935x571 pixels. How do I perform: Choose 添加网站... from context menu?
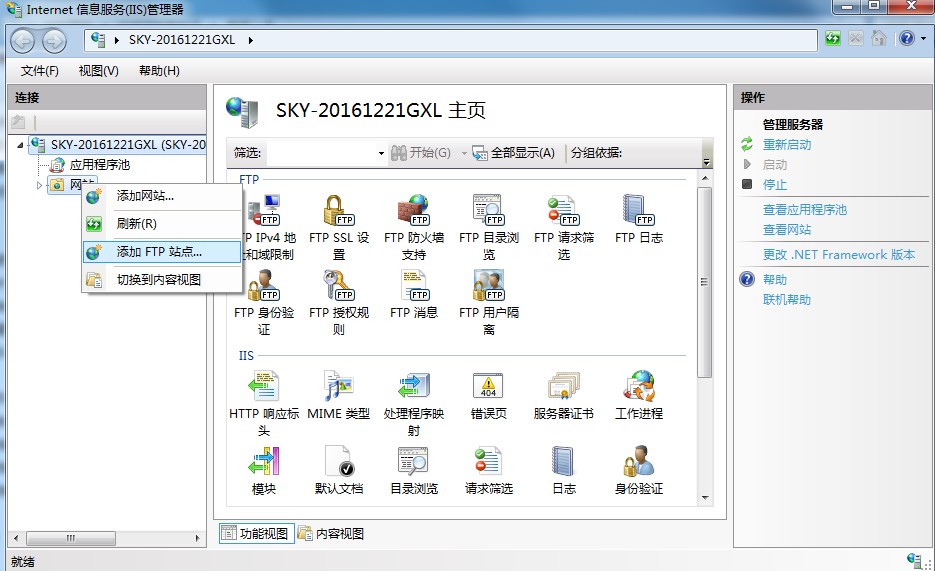[162, 195]
